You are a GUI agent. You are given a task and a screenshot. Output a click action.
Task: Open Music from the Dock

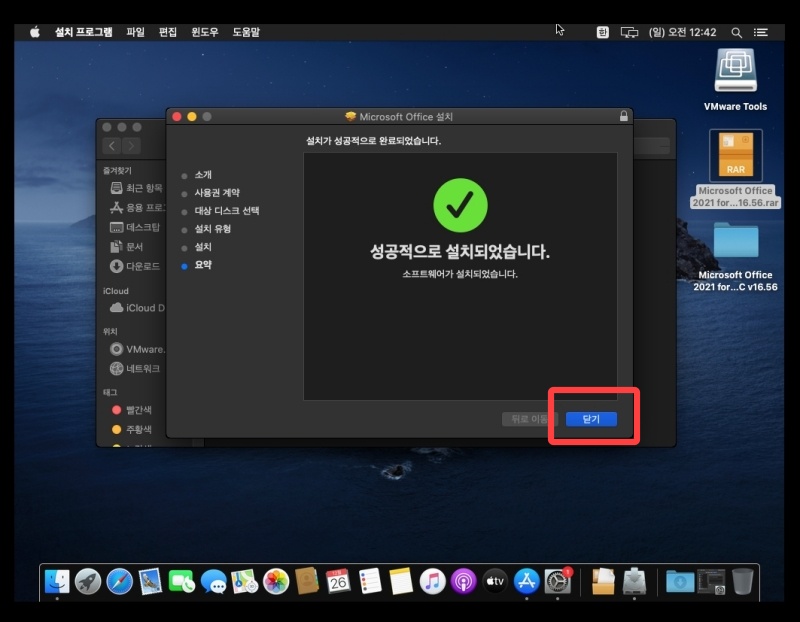coord(432,581)
